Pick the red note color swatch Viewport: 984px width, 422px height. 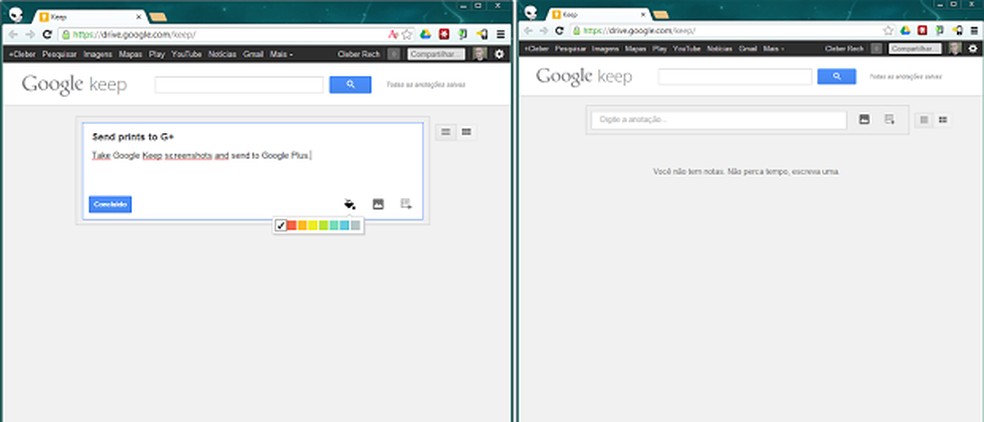tap(291, 225)
